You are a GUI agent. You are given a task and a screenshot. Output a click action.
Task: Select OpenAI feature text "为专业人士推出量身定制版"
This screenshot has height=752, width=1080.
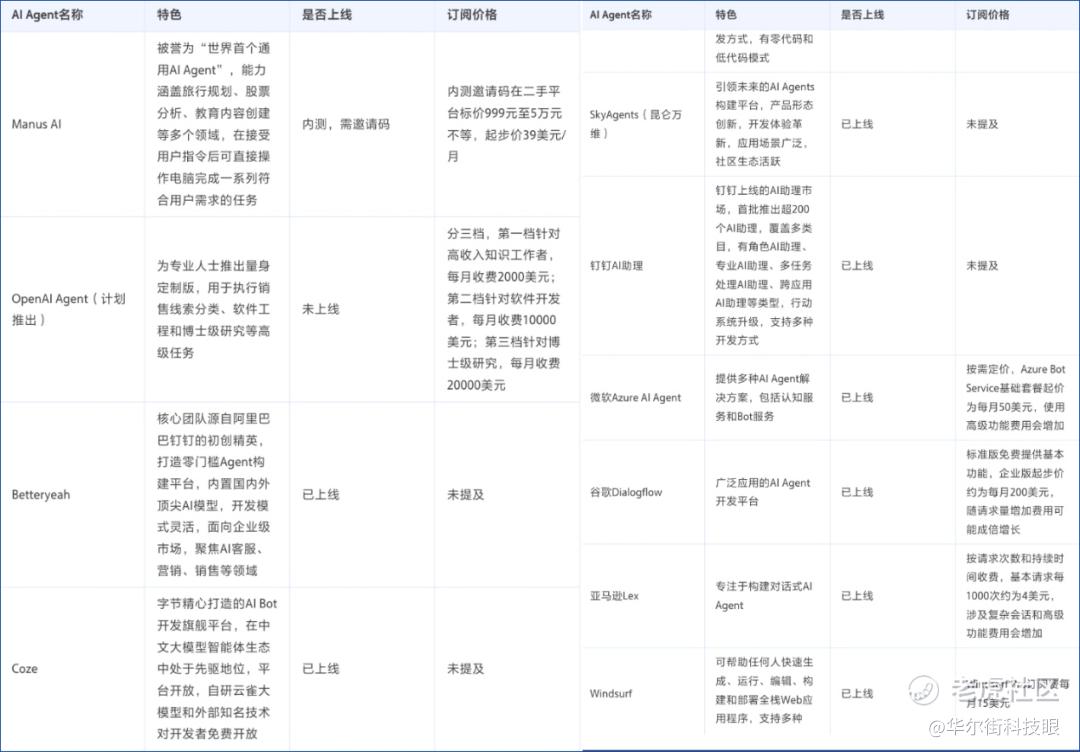(x=213, y=276)
